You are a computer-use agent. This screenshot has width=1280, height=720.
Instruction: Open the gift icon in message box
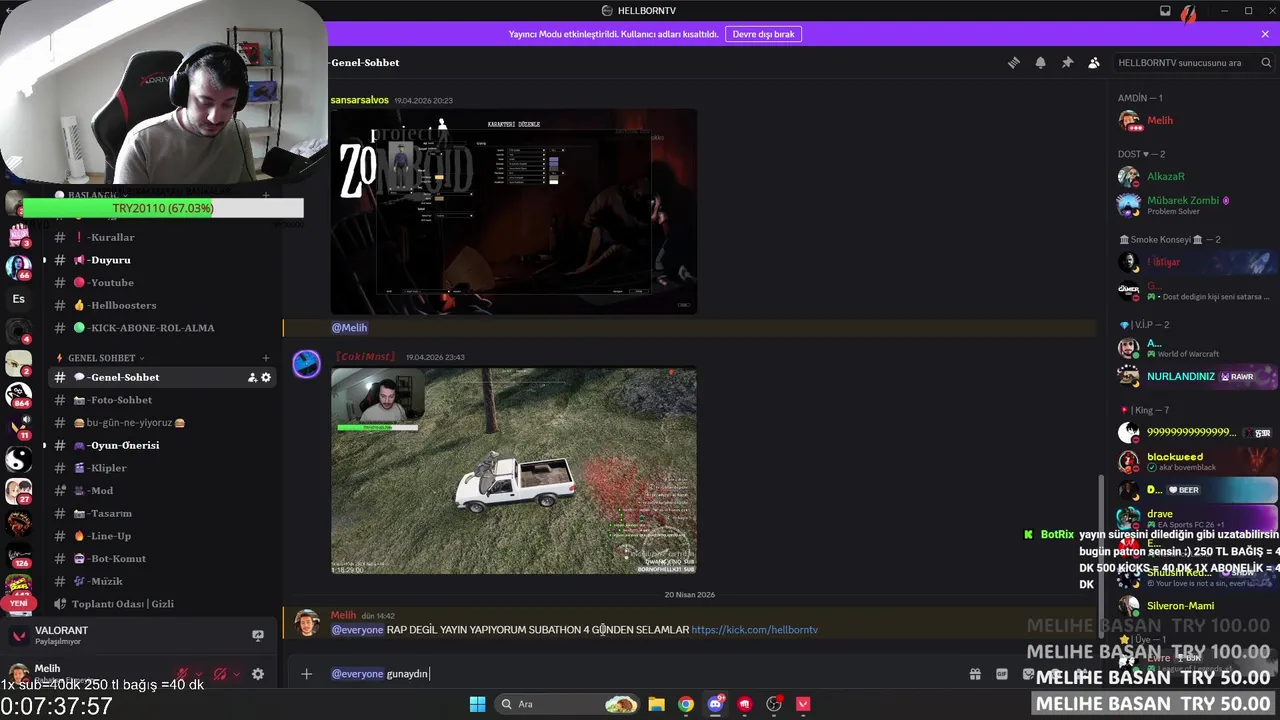point(975,674)
